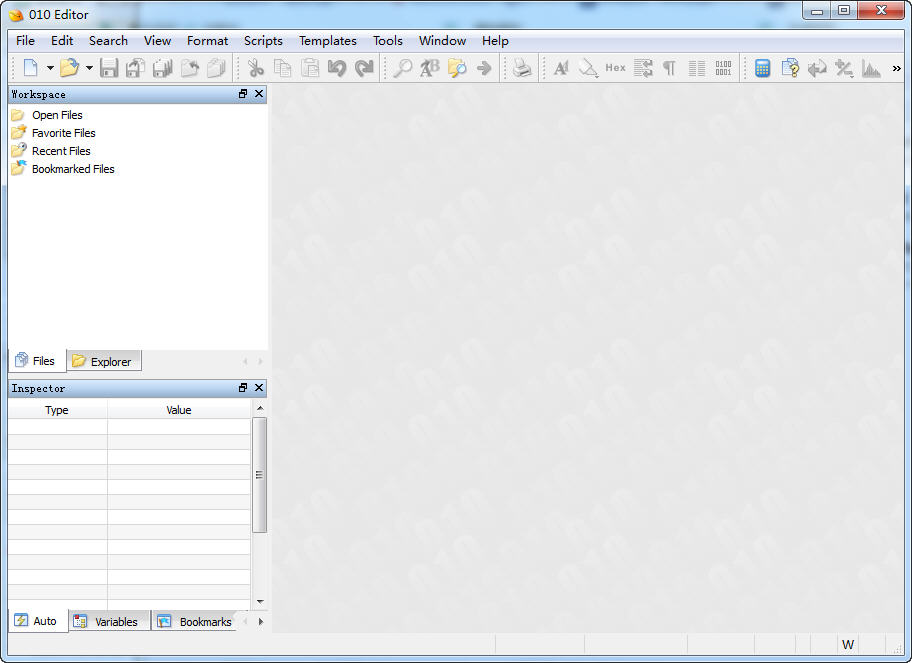Viewport: 912px width, 663px height.
Task: Click the Histogram chart icon
Action: point(871,68)
